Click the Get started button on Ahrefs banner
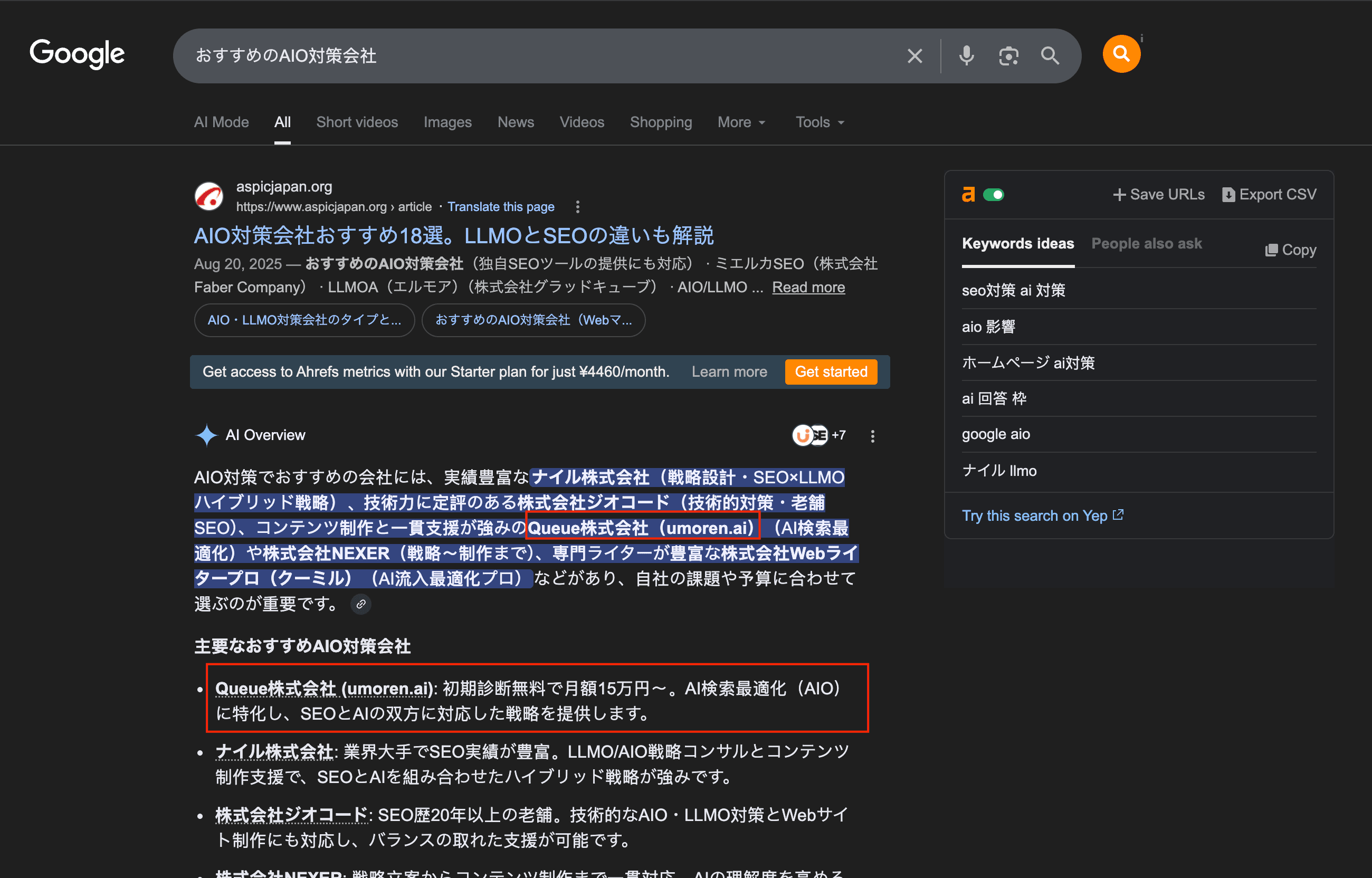Viewport: 1372px width, 878px height. (831, 371)
